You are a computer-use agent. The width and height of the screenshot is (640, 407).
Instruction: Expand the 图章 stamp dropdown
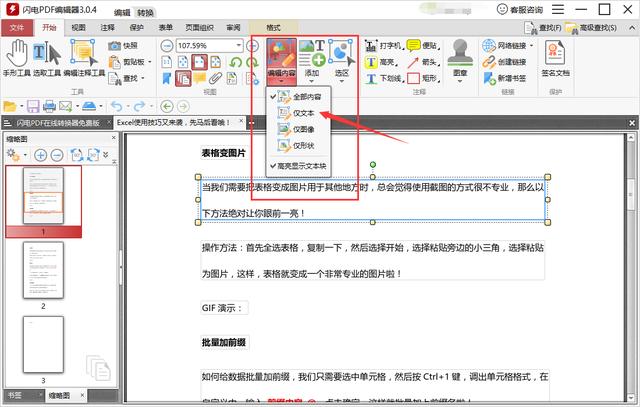click(x=460, y=81)
